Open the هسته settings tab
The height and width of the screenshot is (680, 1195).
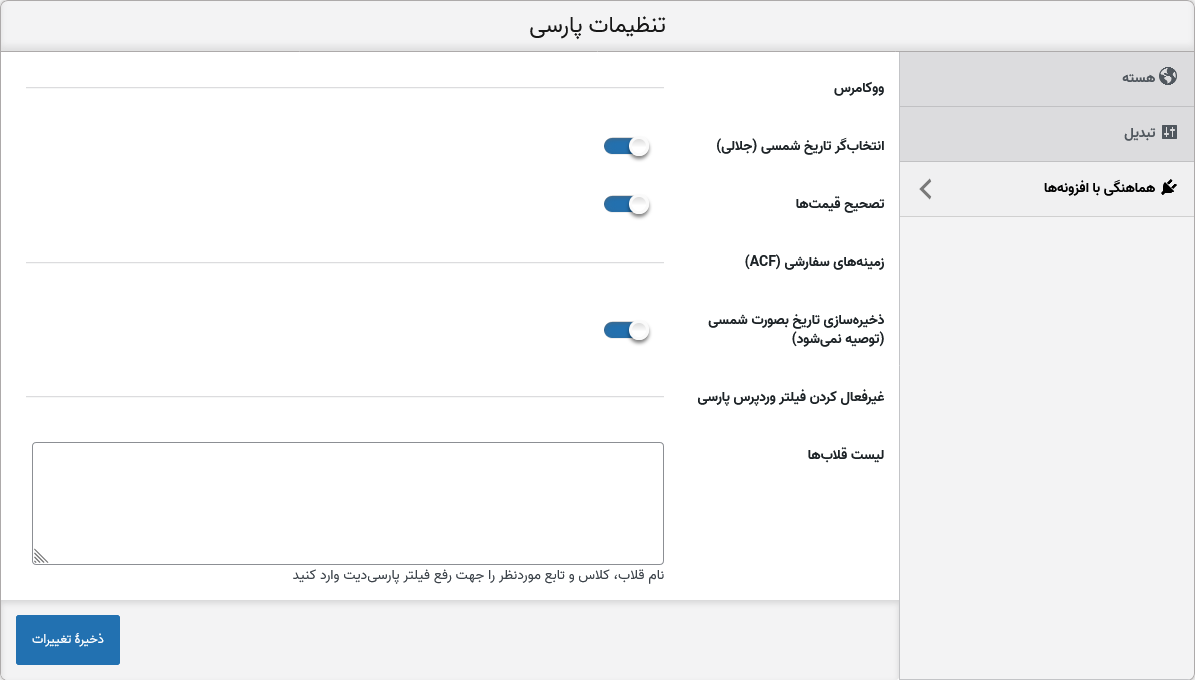1047,79
